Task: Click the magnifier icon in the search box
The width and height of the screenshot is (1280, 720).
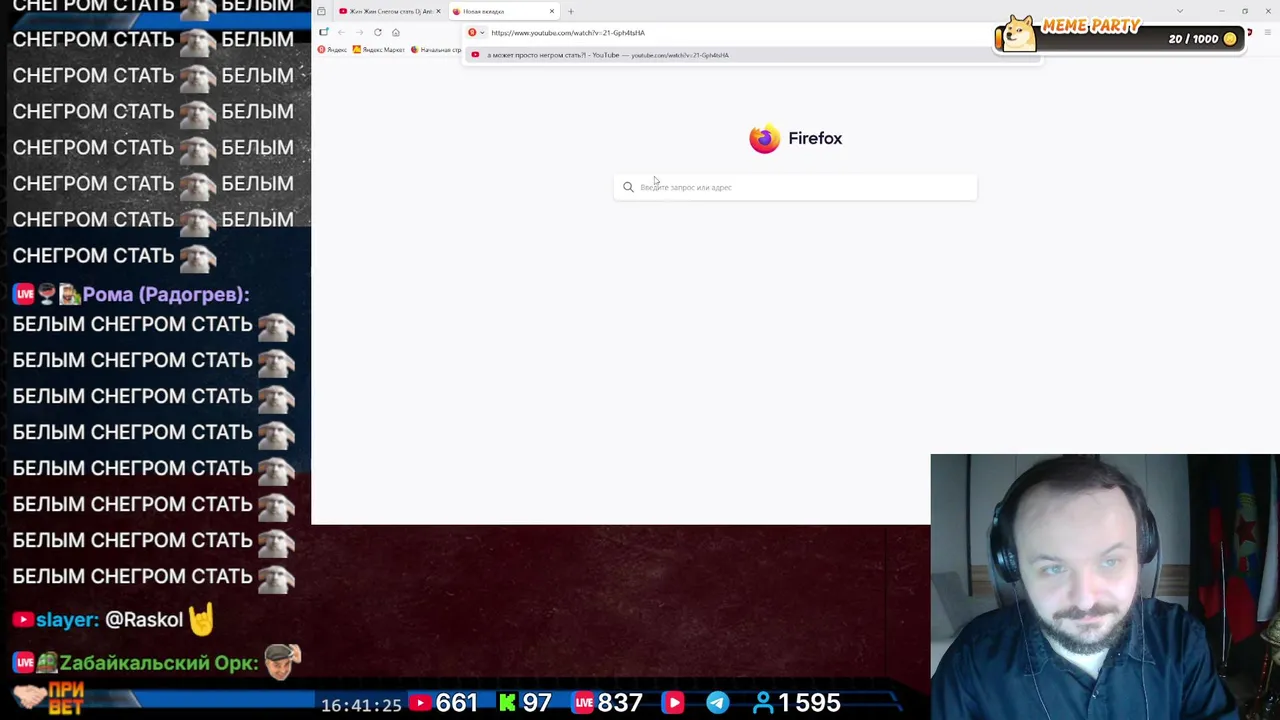Action: pos(628,187)
